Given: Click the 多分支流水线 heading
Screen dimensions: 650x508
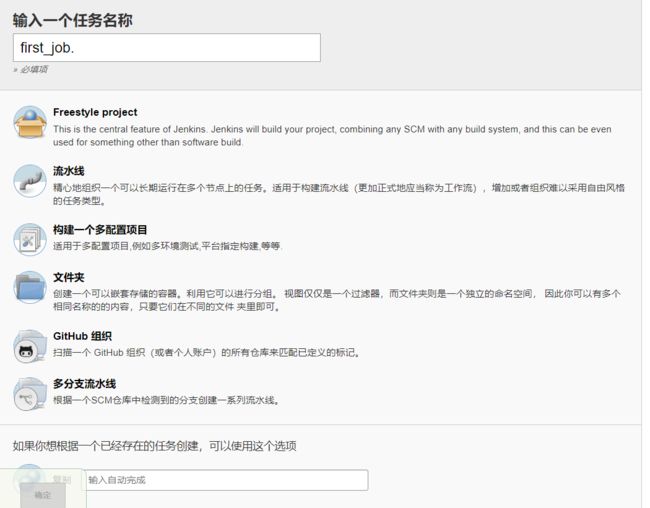Looking at the screenshot, I should tap(85, 384).
